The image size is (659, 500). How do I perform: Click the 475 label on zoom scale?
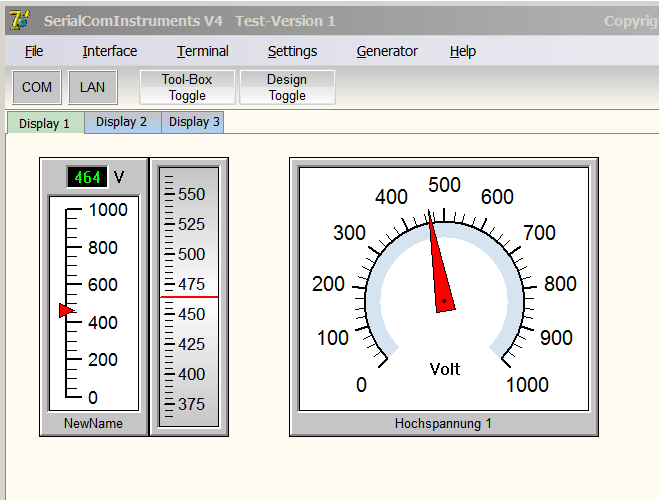pyautogui.click(x=191, y=284)
